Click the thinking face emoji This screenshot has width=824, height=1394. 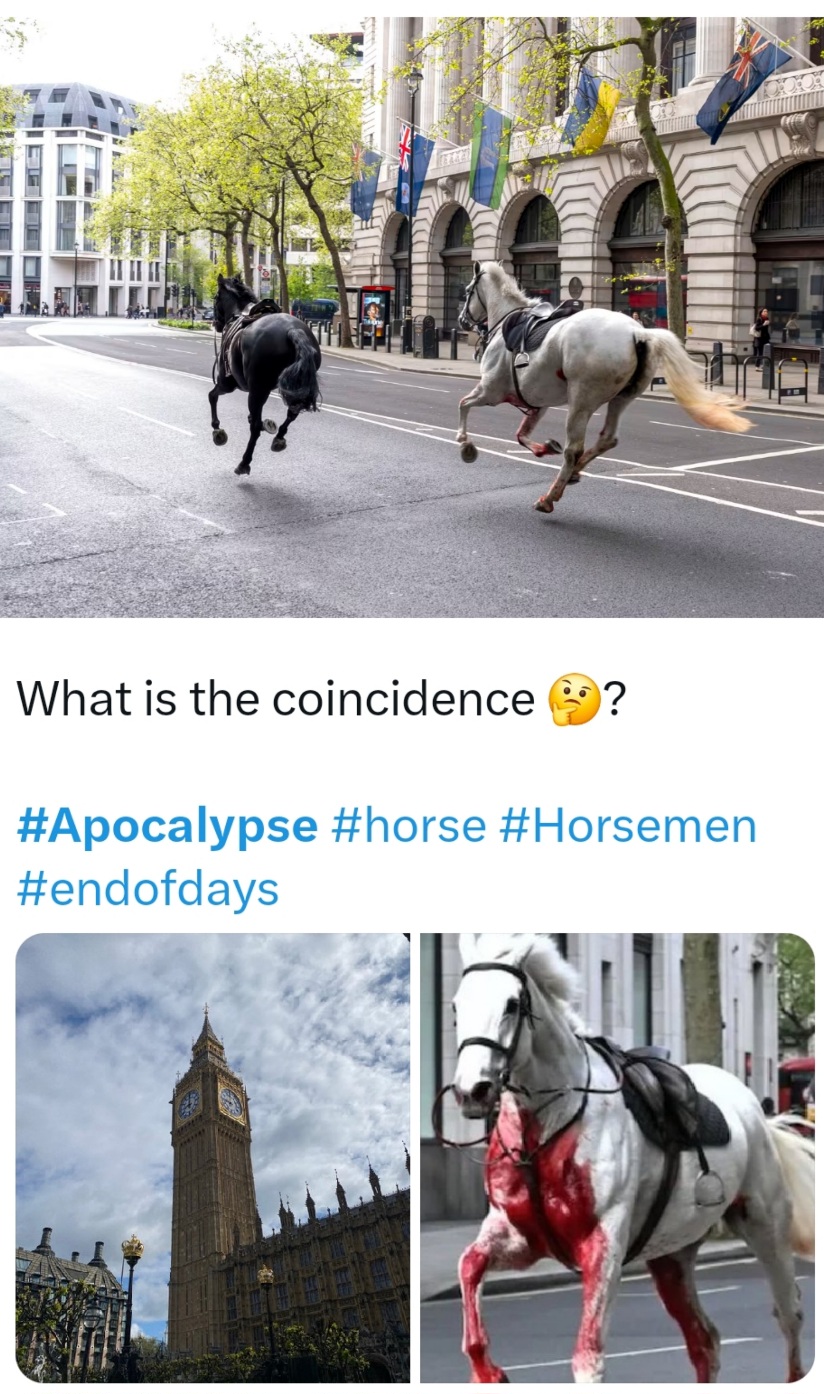[x=574, y=699]
